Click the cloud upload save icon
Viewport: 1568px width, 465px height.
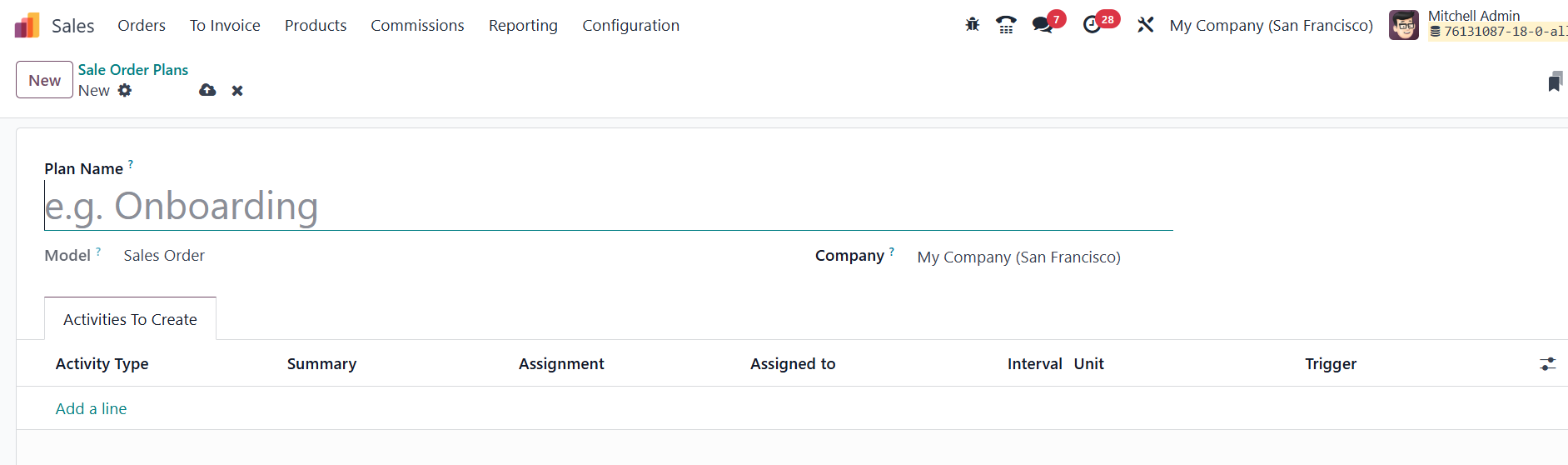207,90
